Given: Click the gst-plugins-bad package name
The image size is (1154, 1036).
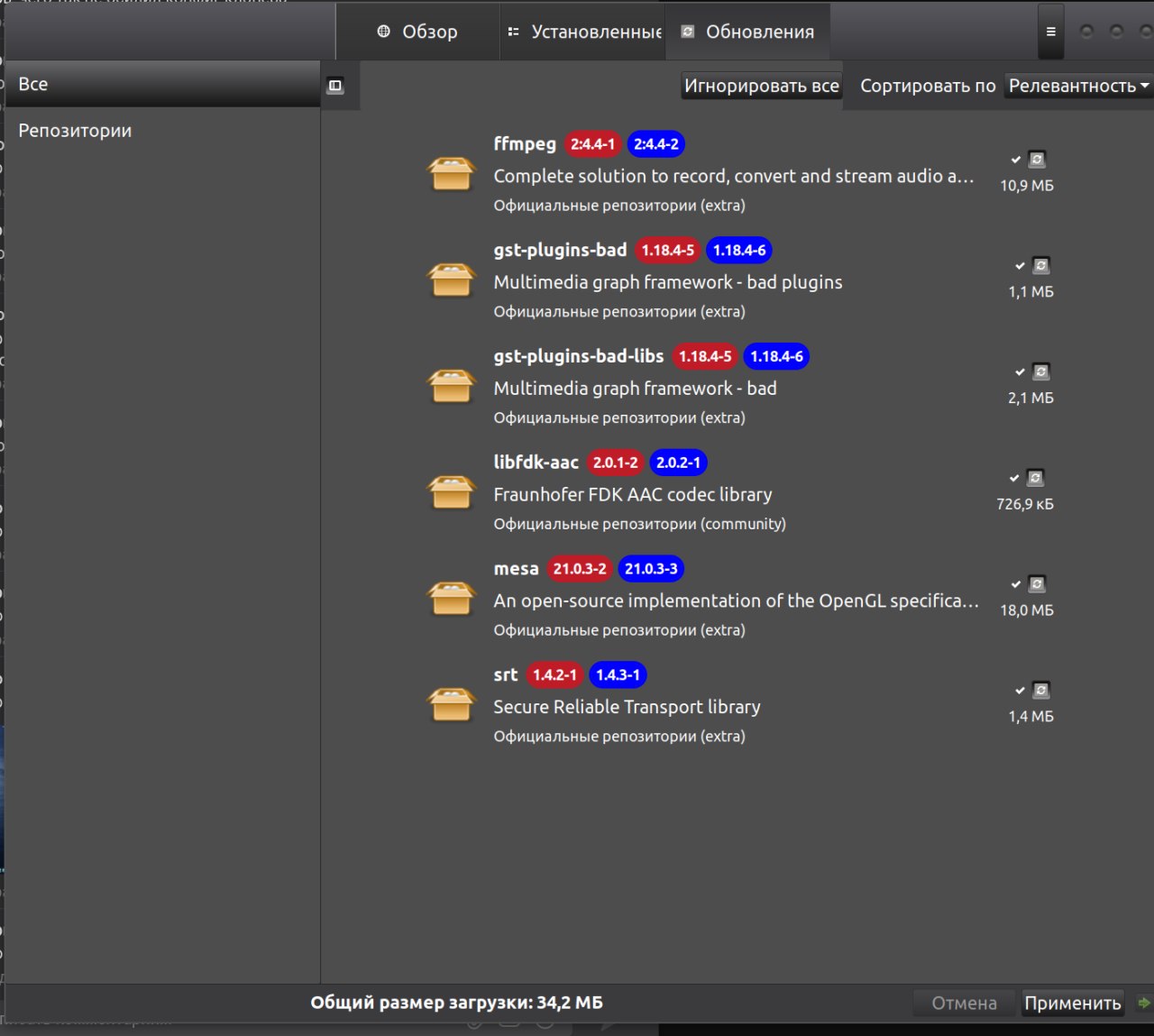Looking at the screenshot, I should click(x=560, y=250).
